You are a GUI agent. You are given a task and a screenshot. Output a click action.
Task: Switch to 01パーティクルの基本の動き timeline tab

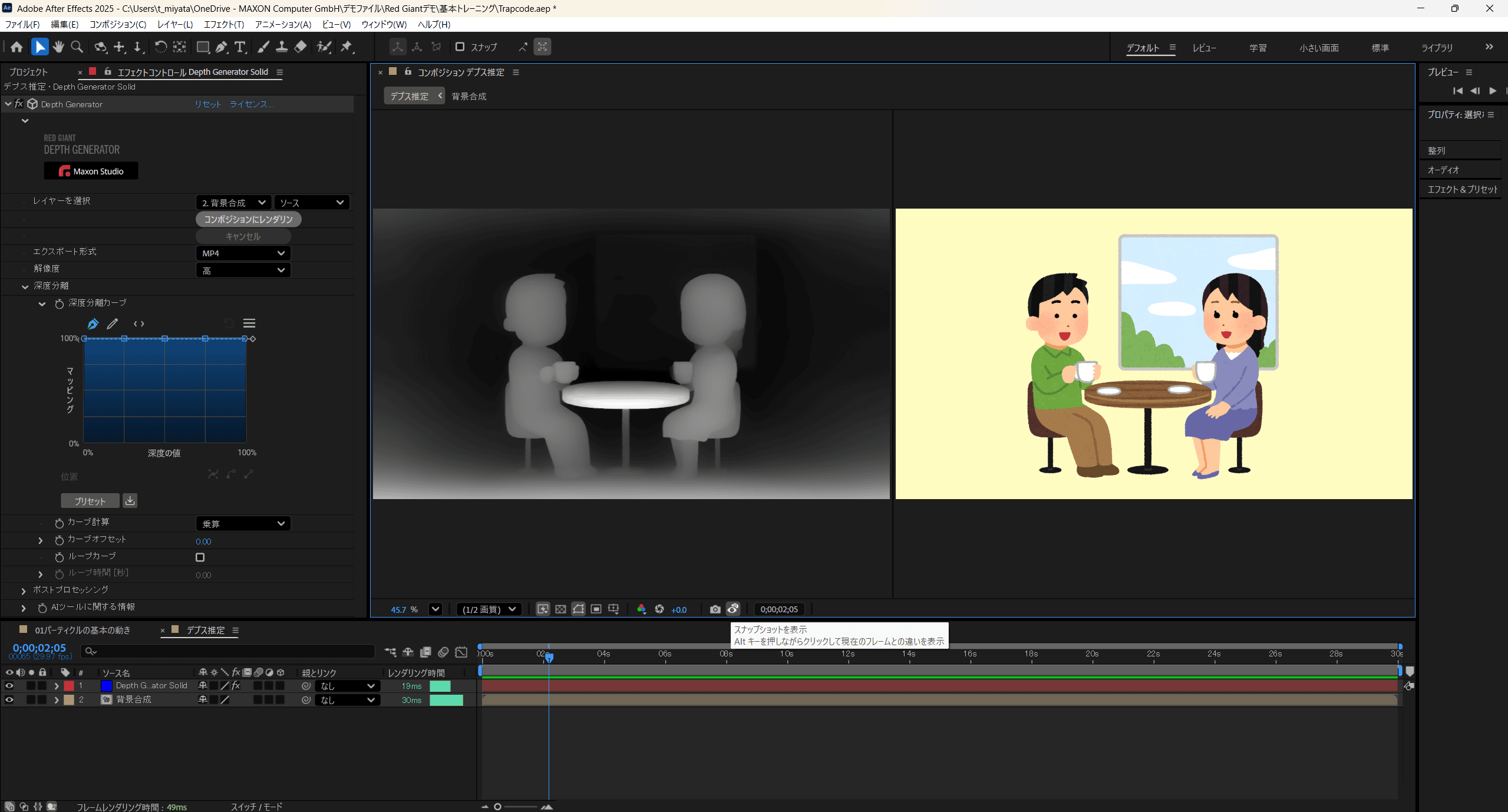coord(82,631)
